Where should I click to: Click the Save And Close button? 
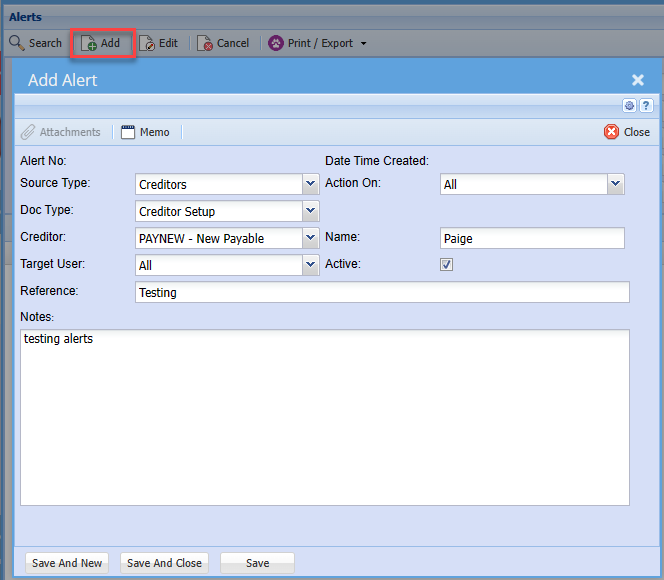click(x=164, y=563)
